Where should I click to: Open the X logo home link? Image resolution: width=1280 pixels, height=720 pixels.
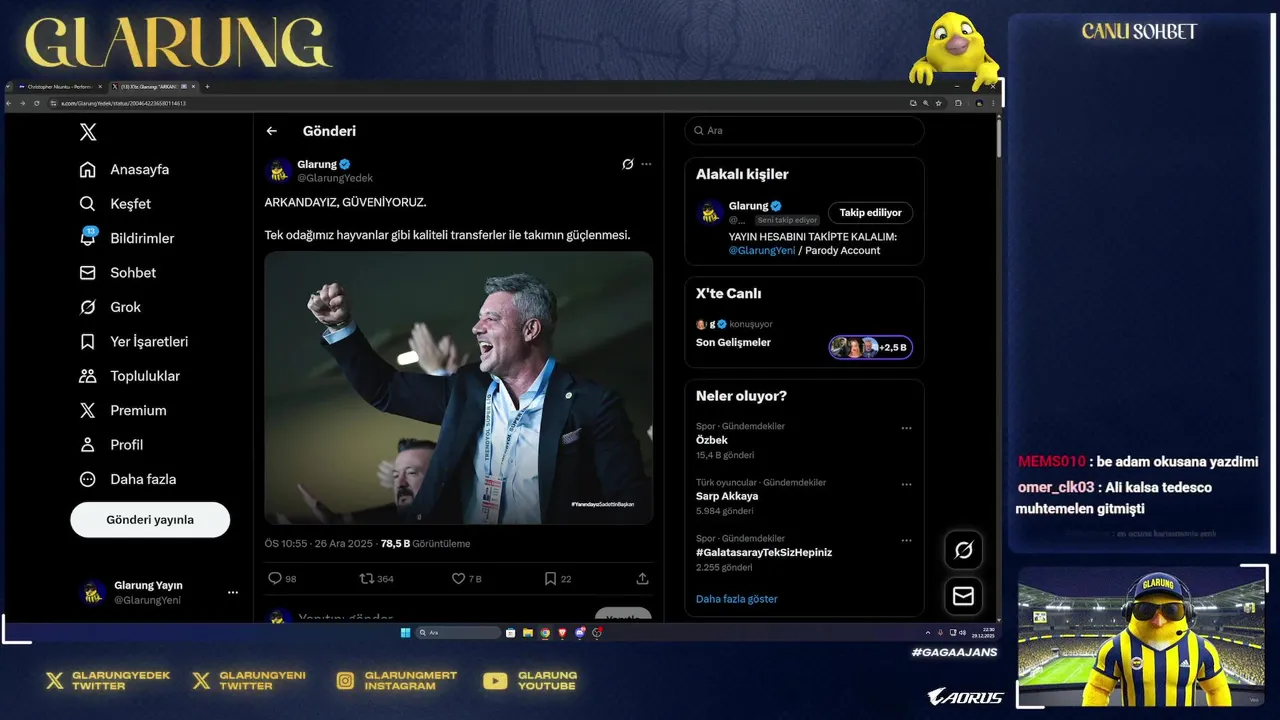tap(88, 132)
